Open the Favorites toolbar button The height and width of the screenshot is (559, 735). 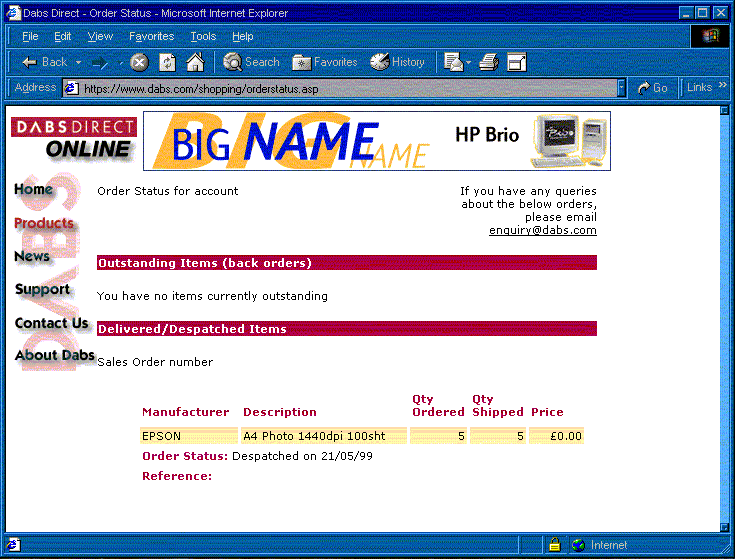tap(325, 62)
